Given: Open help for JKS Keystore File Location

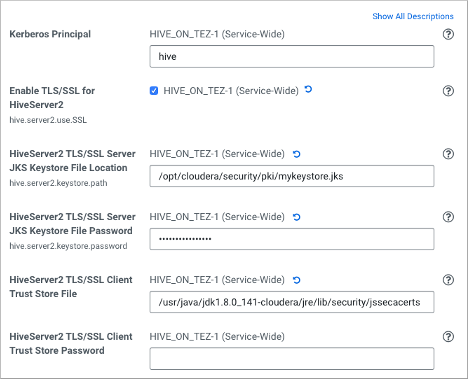Looking at the screenshot, I should (x=448, y=154).
